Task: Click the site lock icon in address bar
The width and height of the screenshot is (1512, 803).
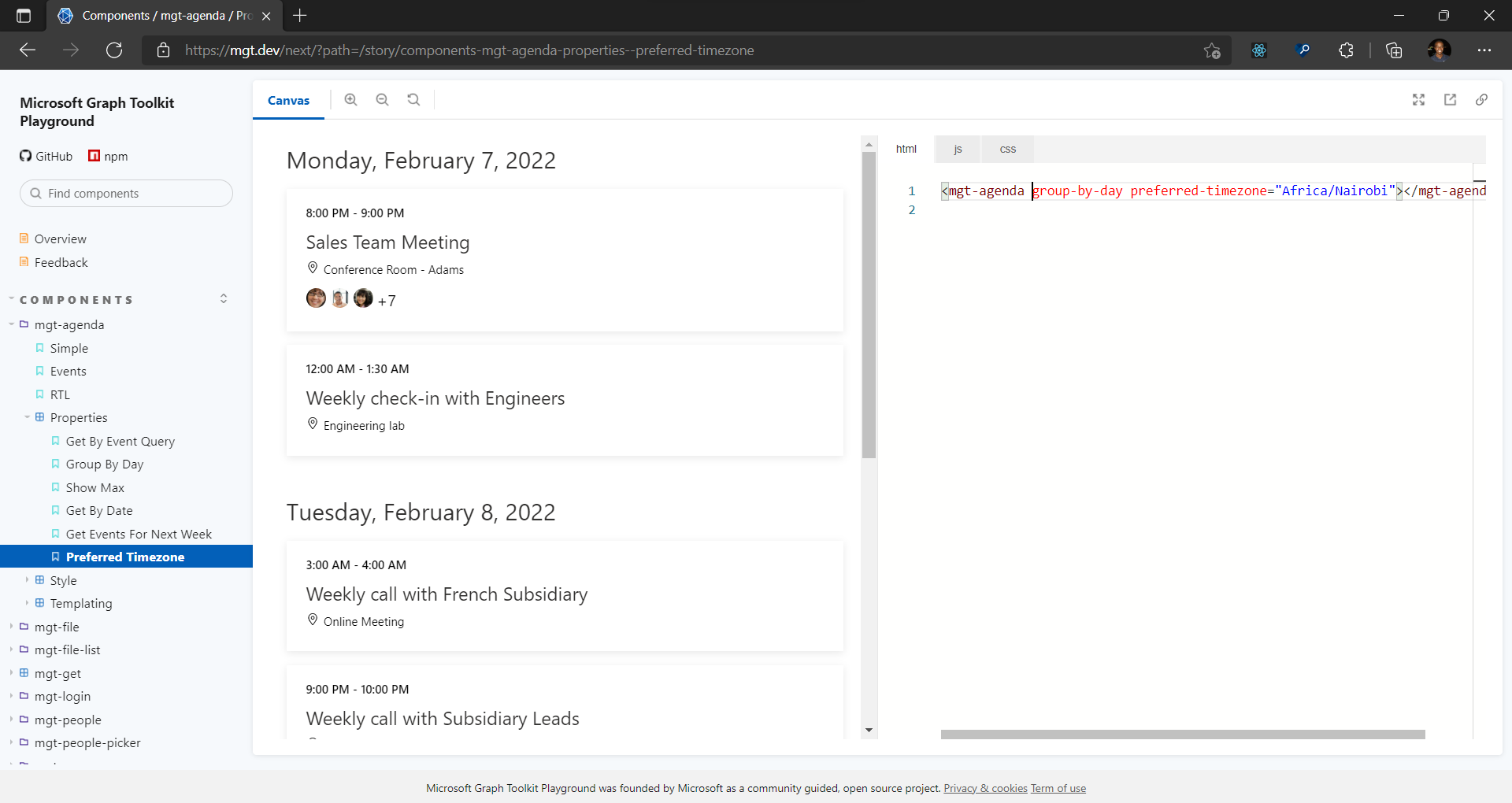Action: (164, 50)
